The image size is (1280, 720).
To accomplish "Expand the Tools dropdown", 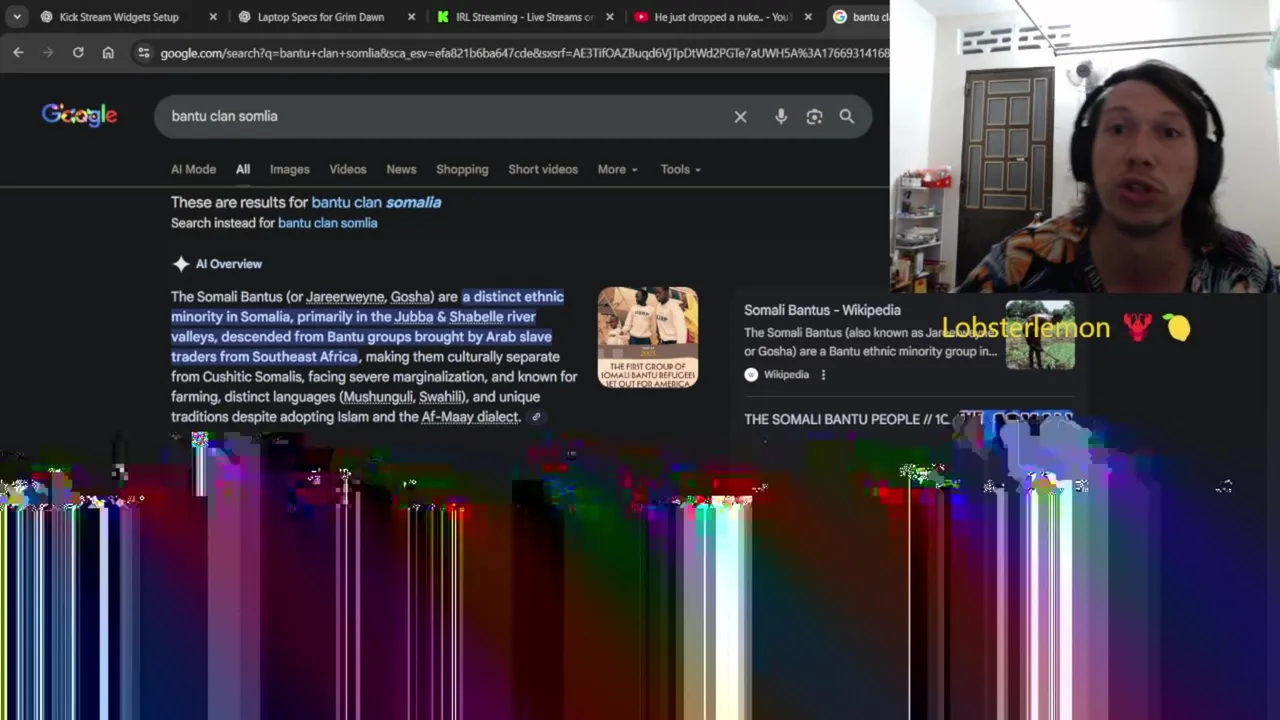I will 680,169.
